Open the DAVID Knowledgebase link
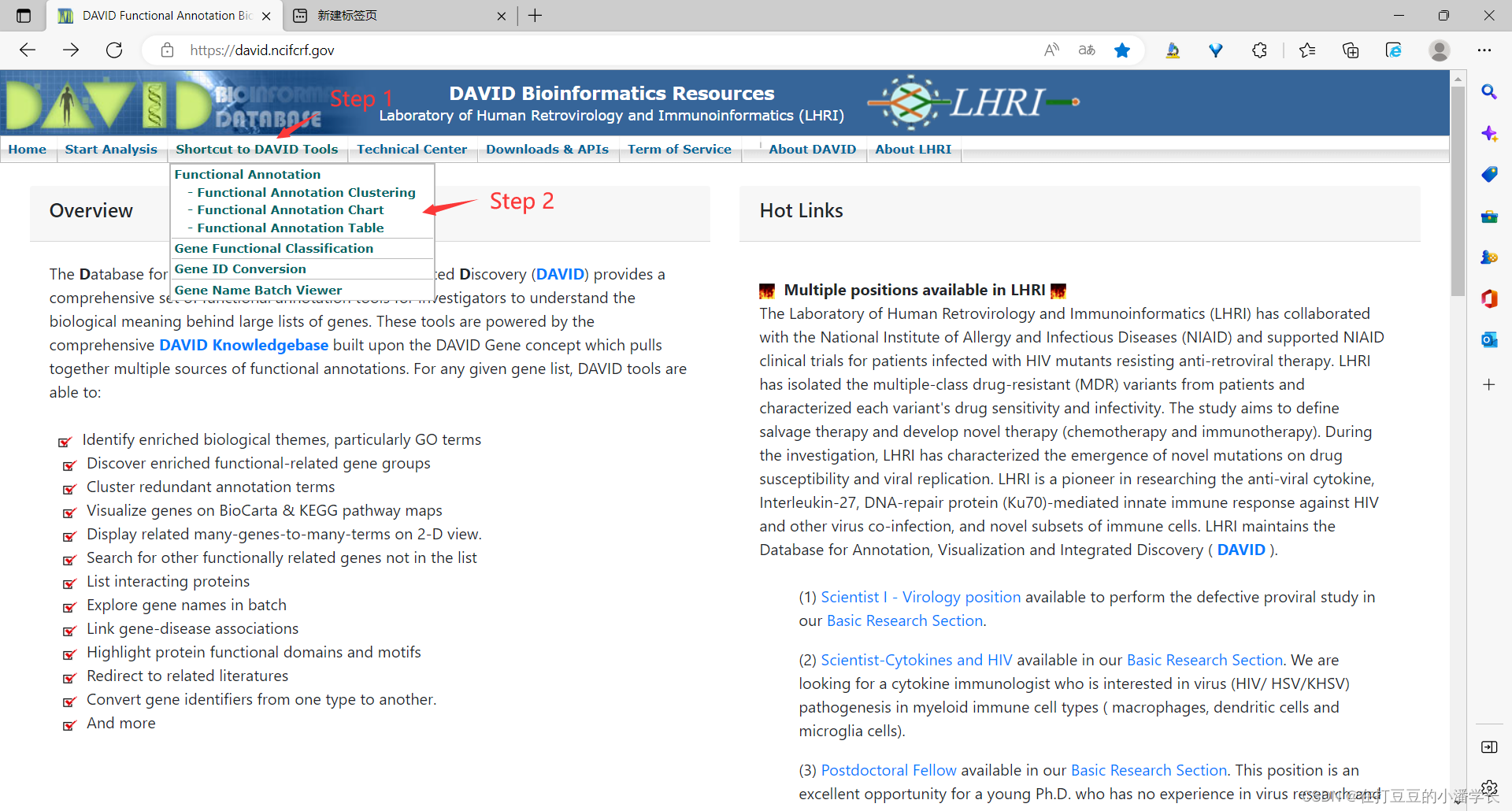Image resolution: width=1512 pixels, height=811 pixels. [243, 345]
